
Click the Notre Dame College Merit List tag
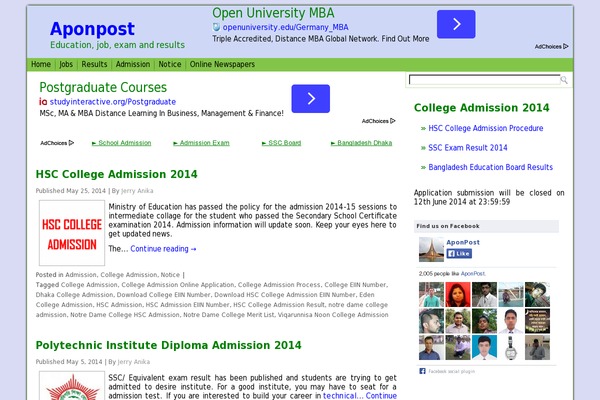point(229,315)
